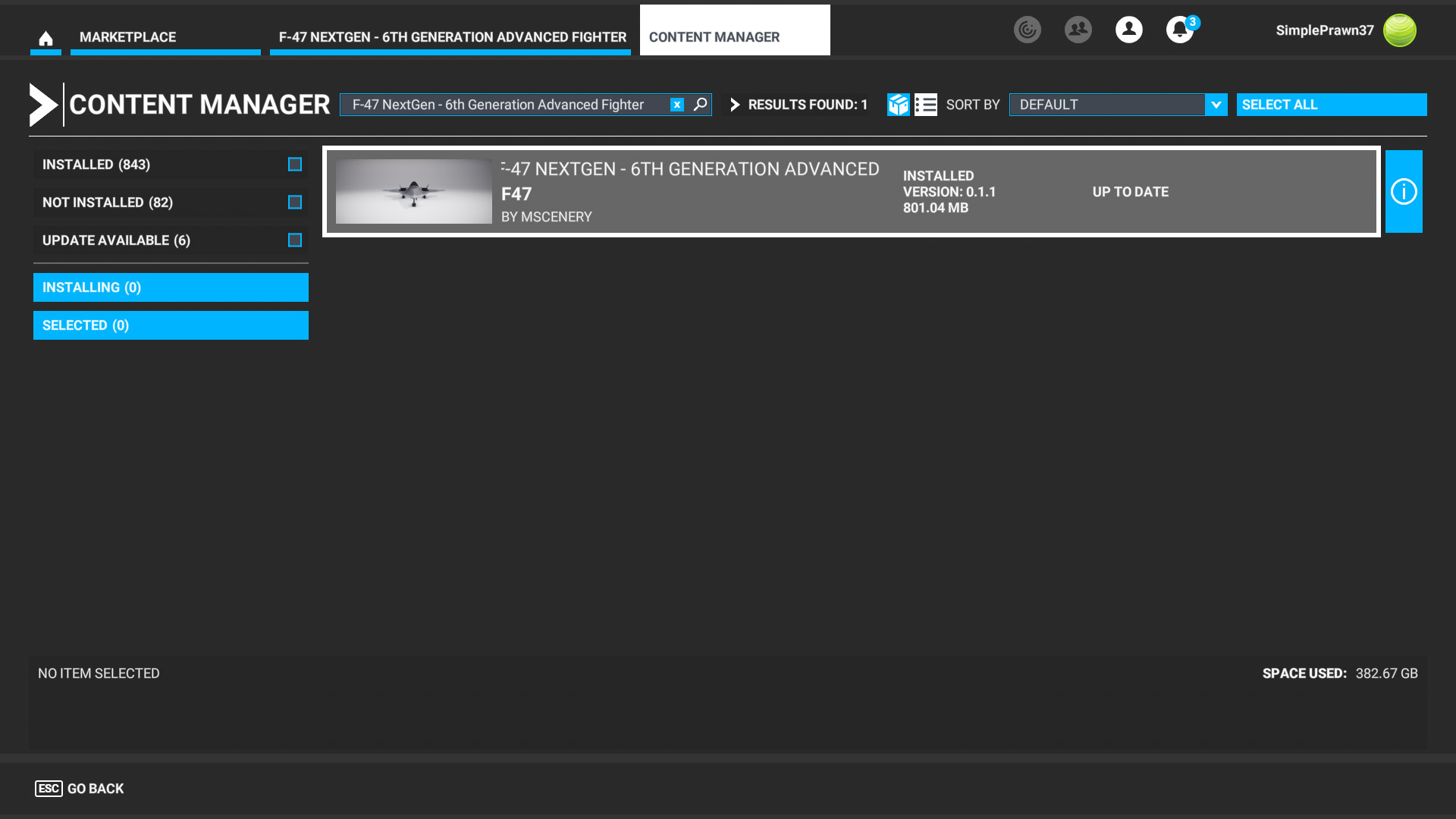
Task: Open the notifications bell icon
Action: pos(1179,30)
